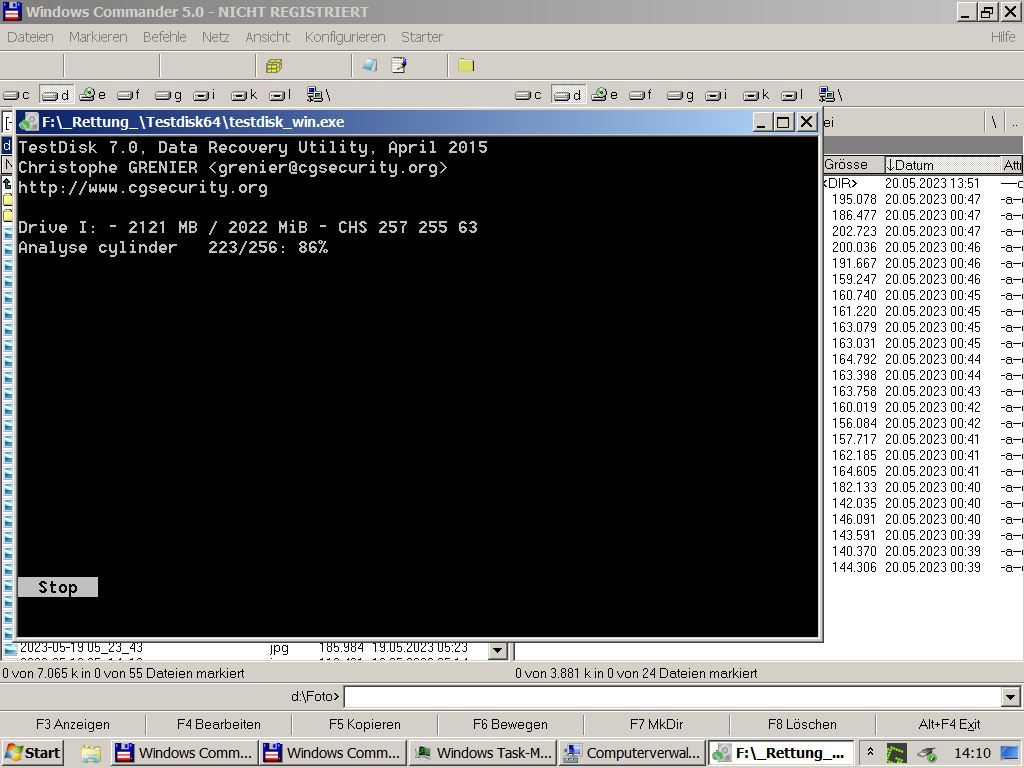The height and width of the screenshot is (768, 1024).
Task: Click the blue notebook toolbar icon
Action: click(x=370, y=65)
